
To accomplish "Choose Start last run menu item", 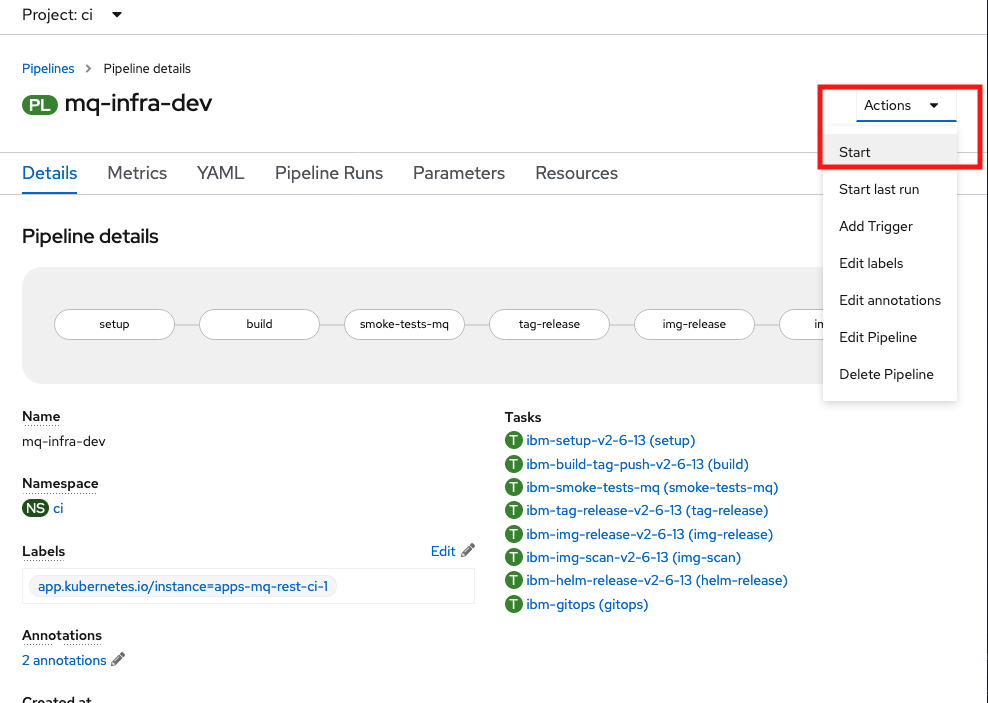I will pos(890,190).
